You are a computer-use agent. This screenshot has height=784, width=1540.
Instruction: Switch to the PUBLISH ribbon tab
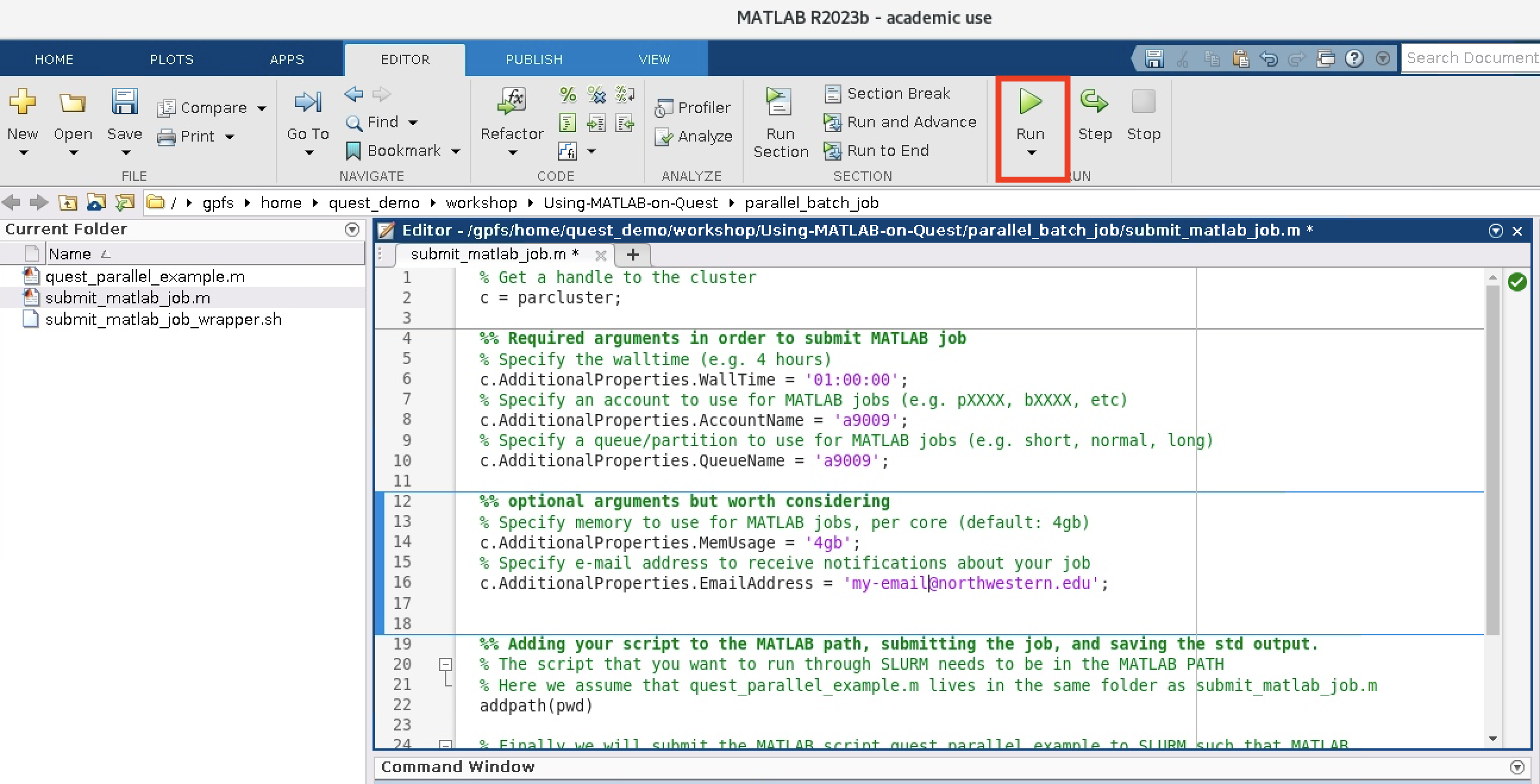point(533,59)
